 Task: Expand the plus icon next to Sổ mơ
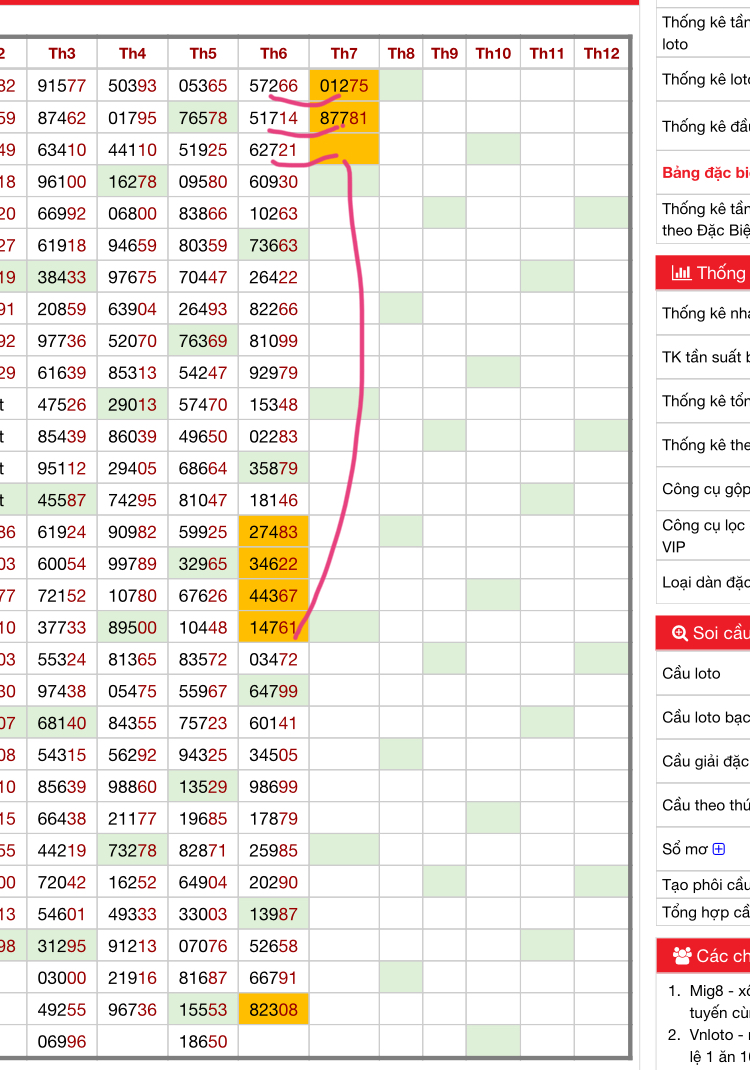pyautogui.click(x=719, y=849)
